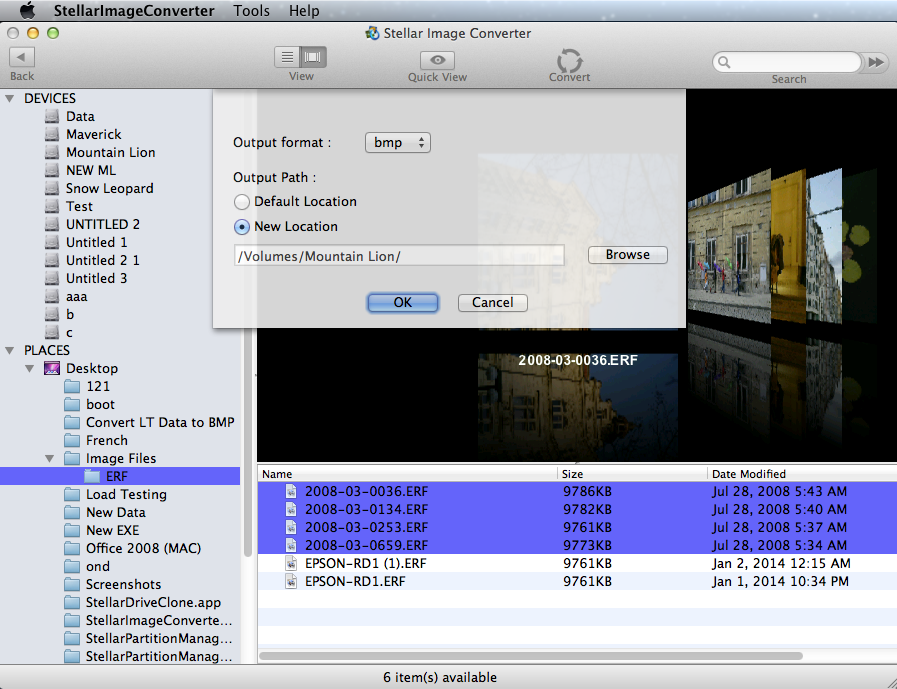Select file 2008-03-0134.ERF in list
This screenshot has height=689, width=897.
tap(577, 509)
